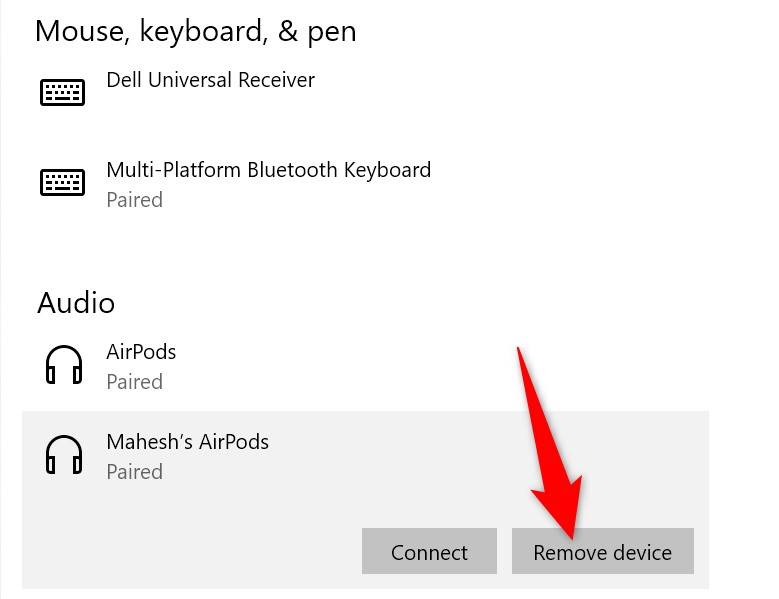Click the Mahesh's AirPods device name

tap(187, 442)
